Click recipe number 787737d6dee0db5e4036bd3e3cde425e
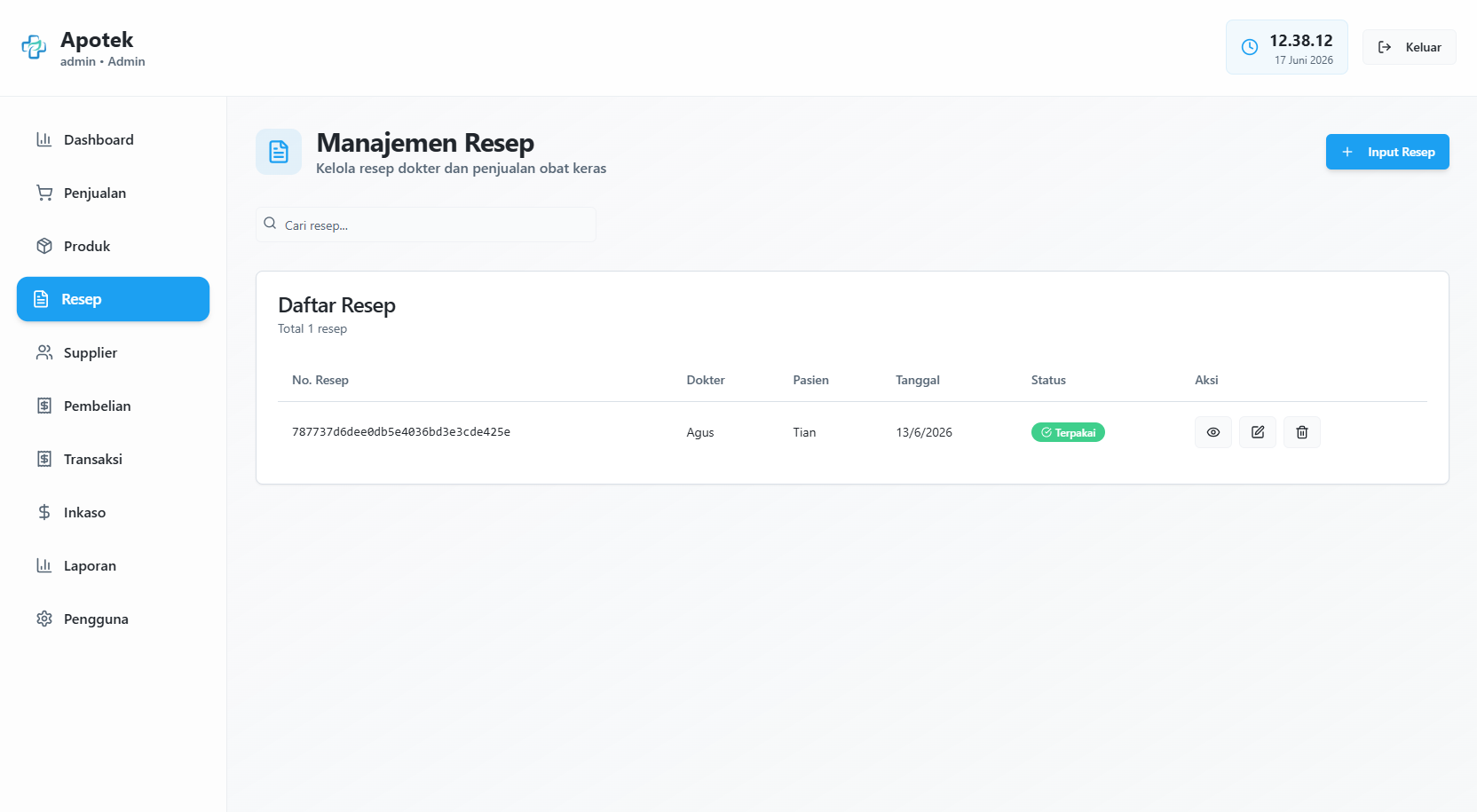Image resolution: width=1477 pixels, height=812 pixels. point(401,432)
